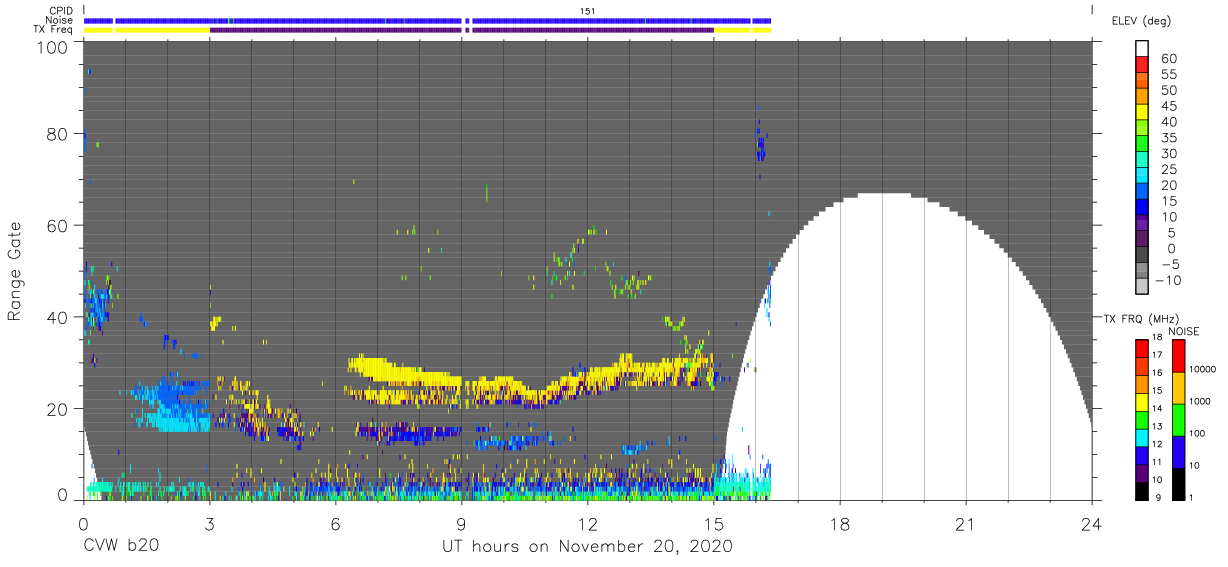Screen dimensions: 1228x567
Task: Click the red top segment of TX FRQ colorbar
Action: pos(1143,349)
